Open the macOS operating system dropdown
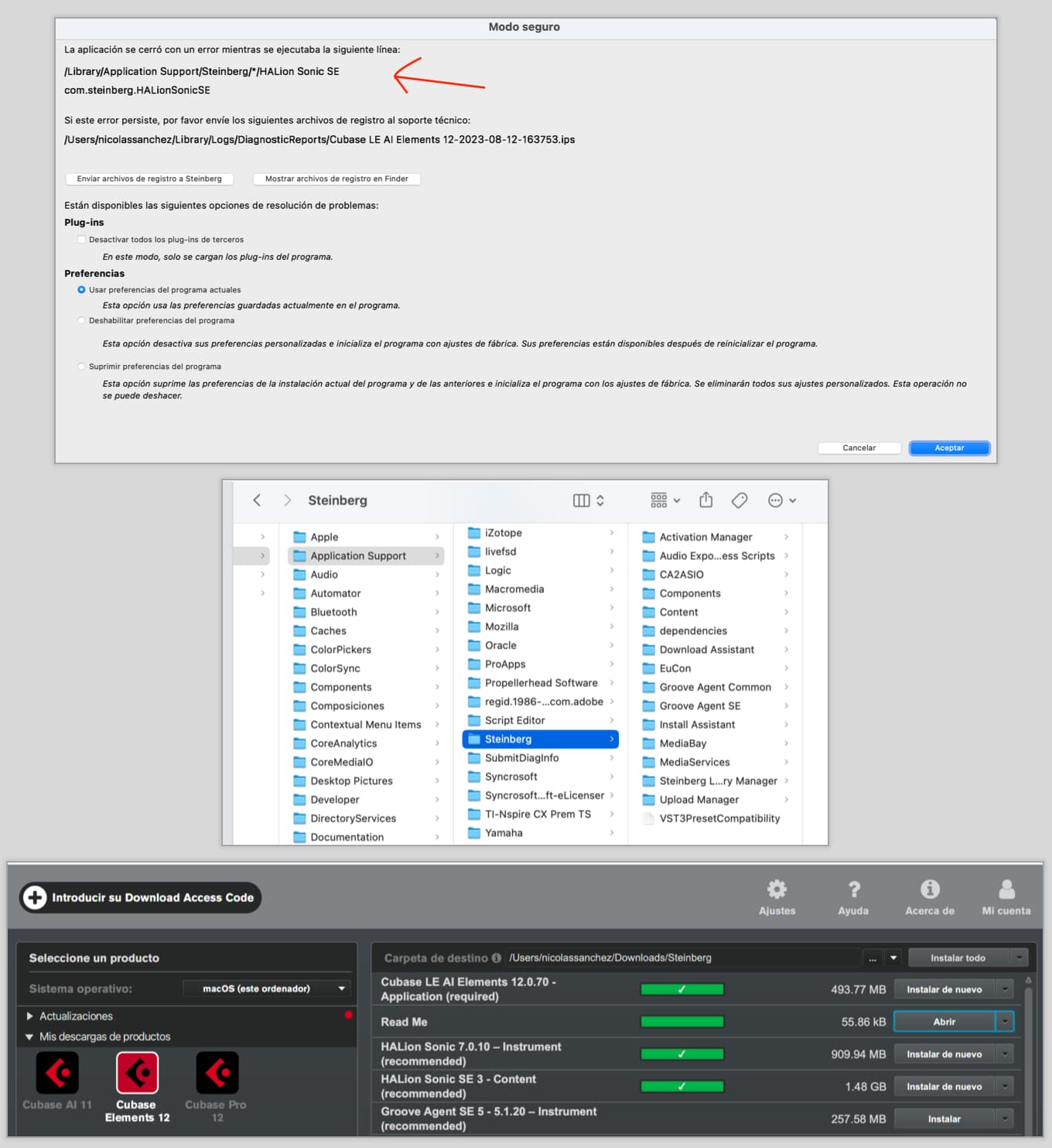Image resolution: width=1052 pixels, height=1148 pixels. [x=267, y=988]
